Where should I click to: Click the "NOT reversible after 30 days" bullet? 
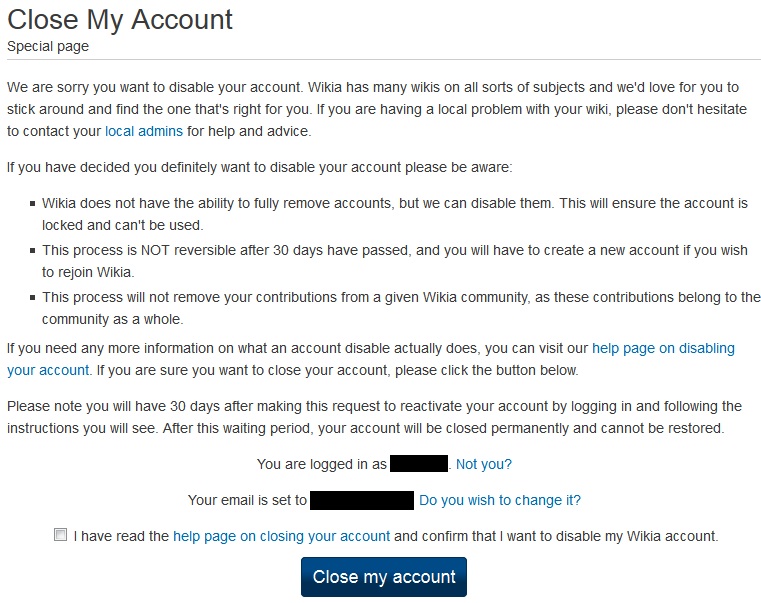coord(394,262)
